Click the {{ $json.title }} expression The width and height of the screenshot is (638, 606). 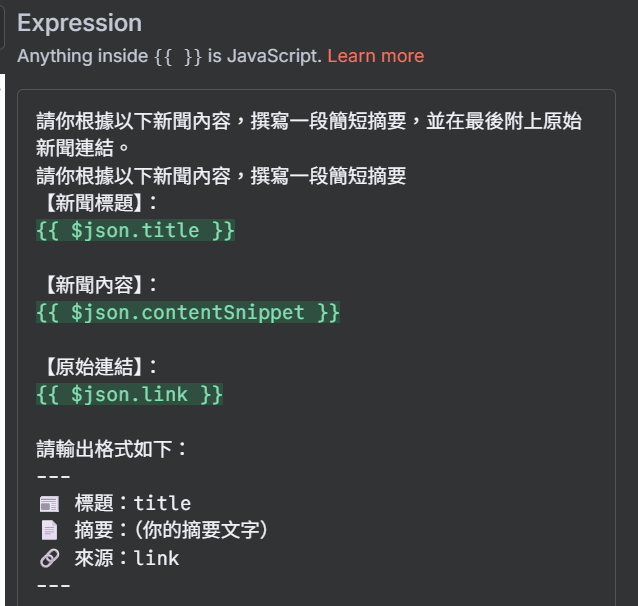(135, 231)
